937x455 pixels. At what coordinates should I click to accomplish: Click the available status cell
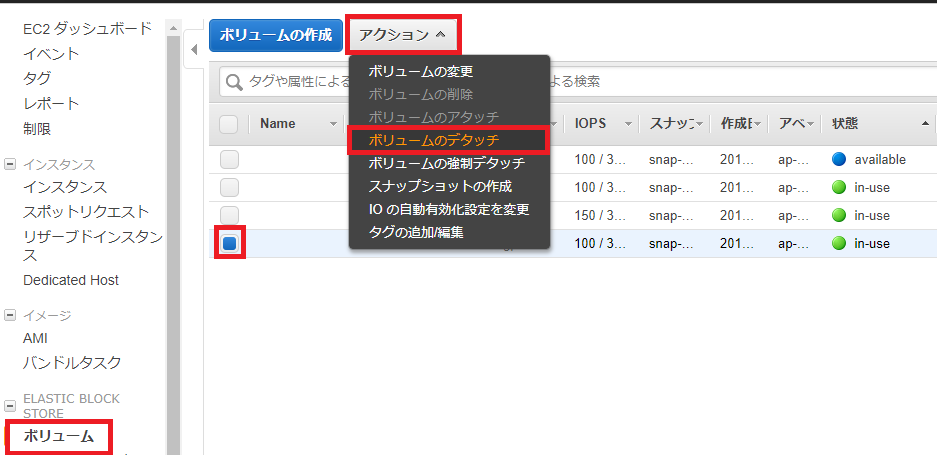click(878, 160)
